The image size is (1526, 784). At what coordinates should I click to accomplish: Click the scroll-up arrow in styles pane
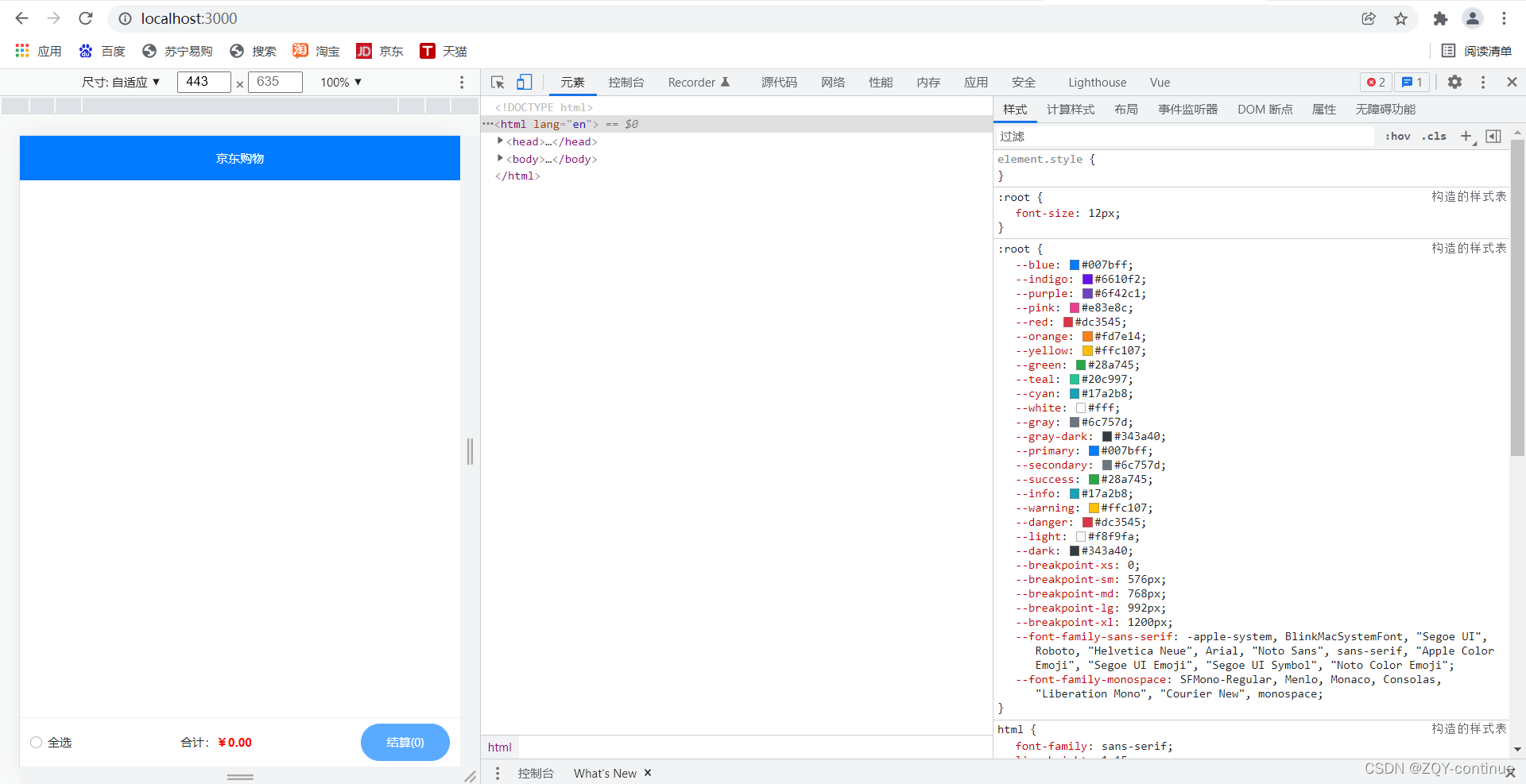point(1517,133)
